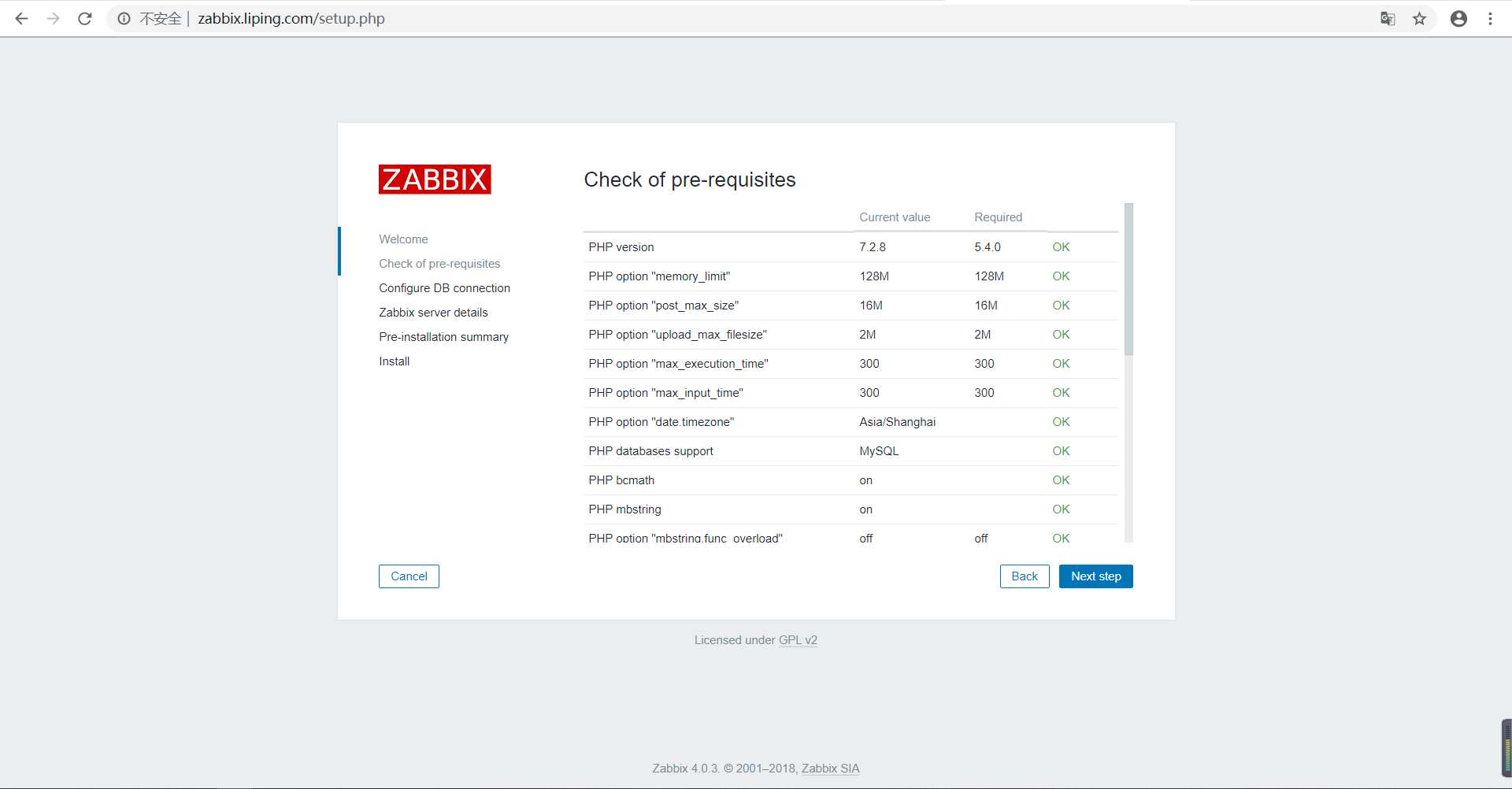The height and width of the screenshot is (789, 1512).
Task: Select the Welcome step in the sidebar
Action: [x=403, y=239]
